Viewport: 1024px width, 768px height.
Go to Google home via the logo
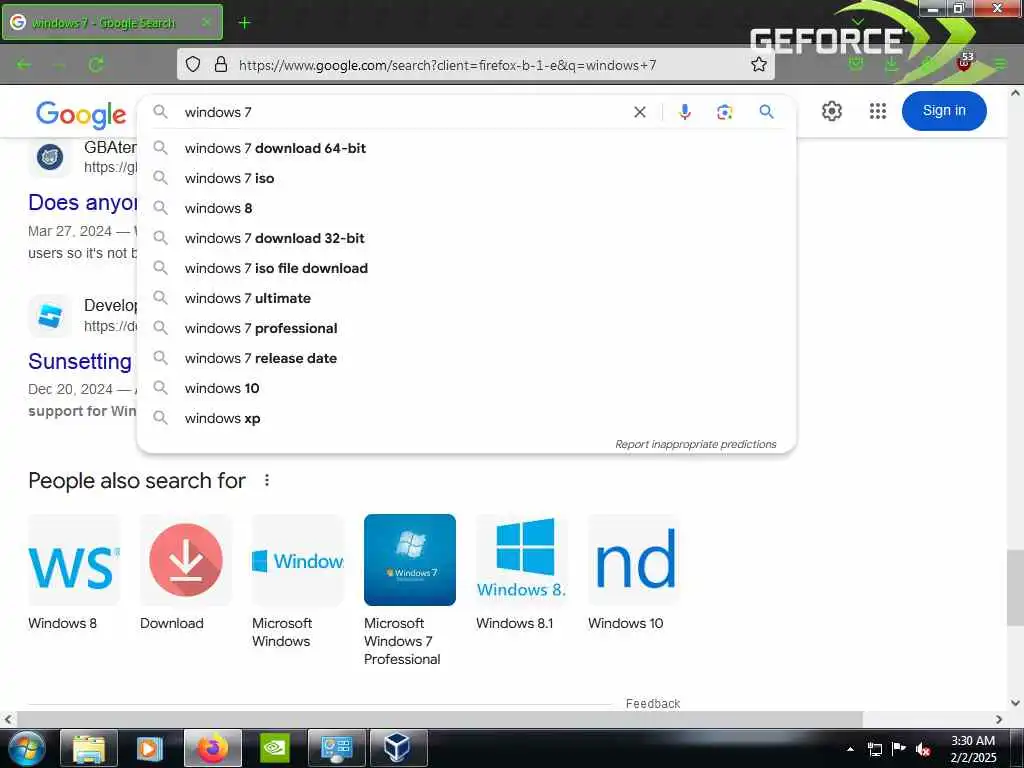(x=81, y=115)
